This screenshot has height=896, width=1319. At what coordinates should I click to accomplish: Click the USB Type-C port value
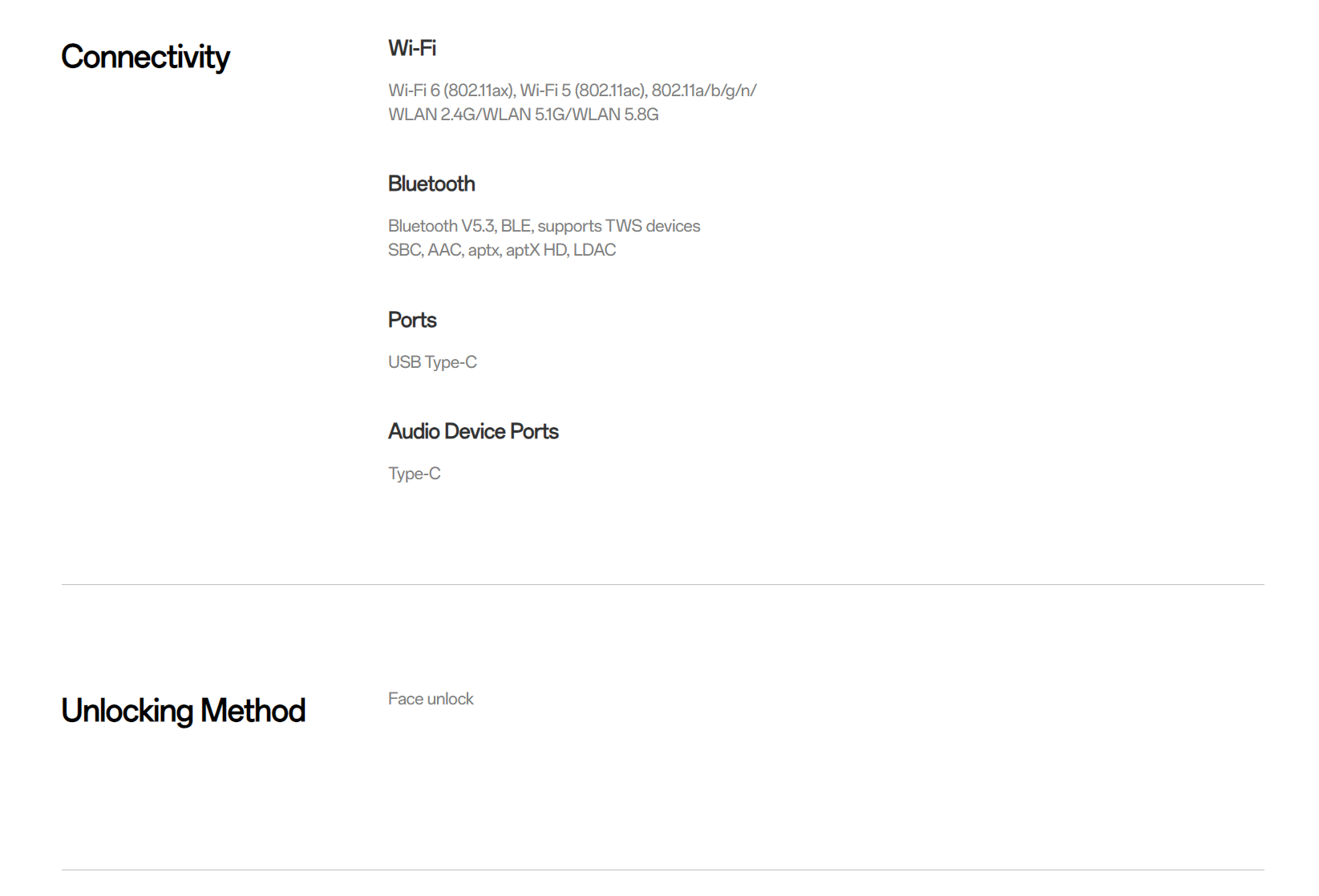tap(432, 362)
